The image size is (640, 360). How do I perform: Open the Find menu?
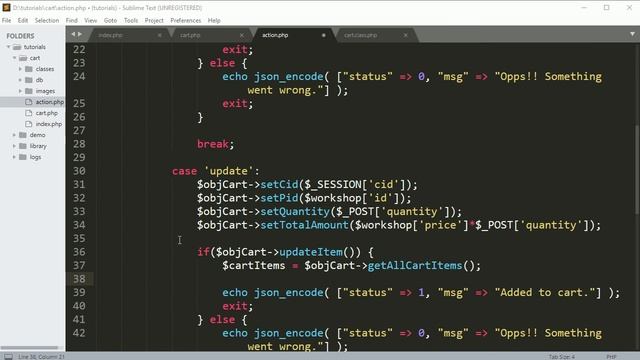(x=71, y=20)
